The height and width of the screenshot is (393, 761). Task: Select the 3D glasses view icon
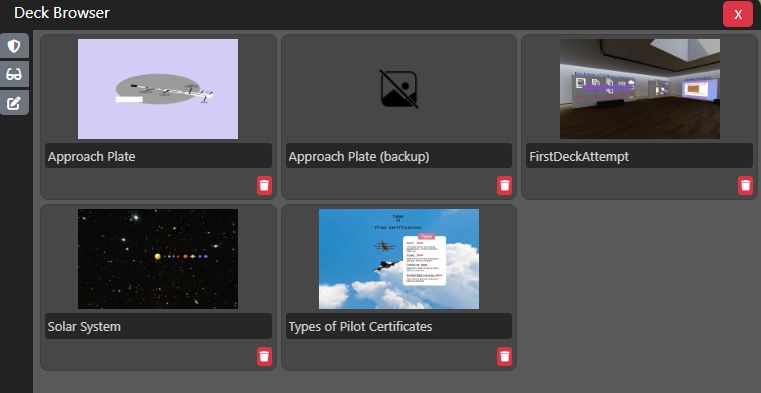pos(14,74)
